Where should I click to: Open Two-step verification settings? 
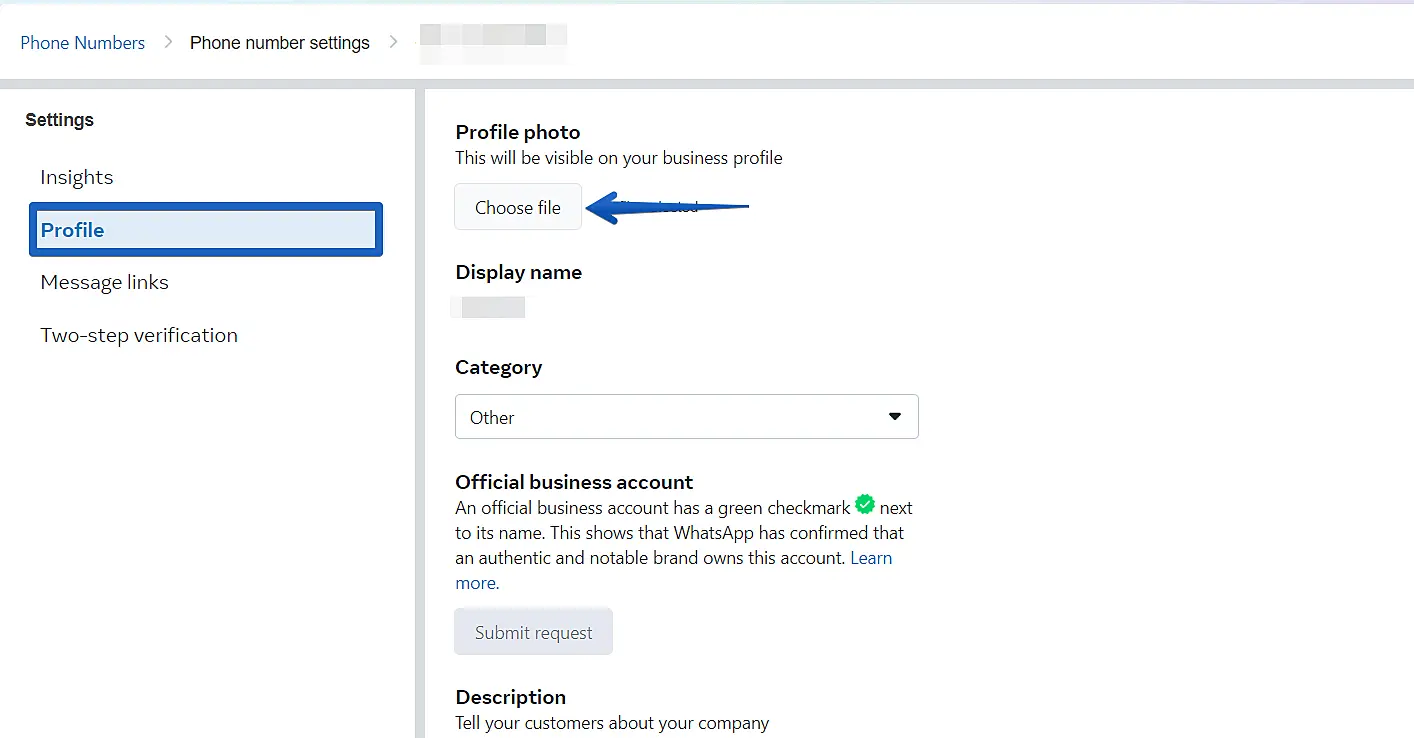tap(139, 336)
